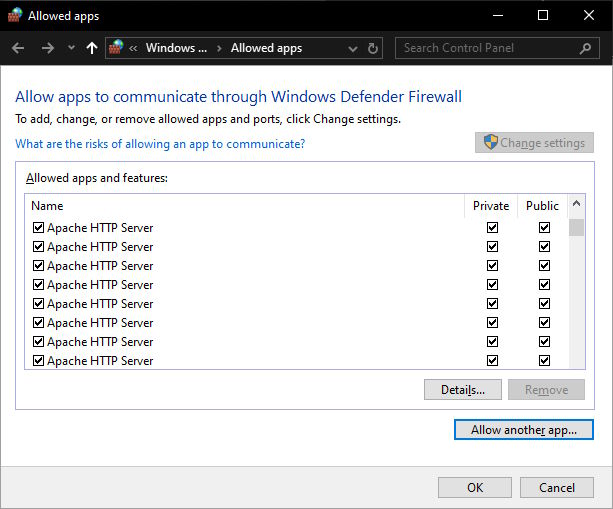Open the recent locations dropdown arrow
Viewport: 613px width, 509px height.
pos(71,48)
